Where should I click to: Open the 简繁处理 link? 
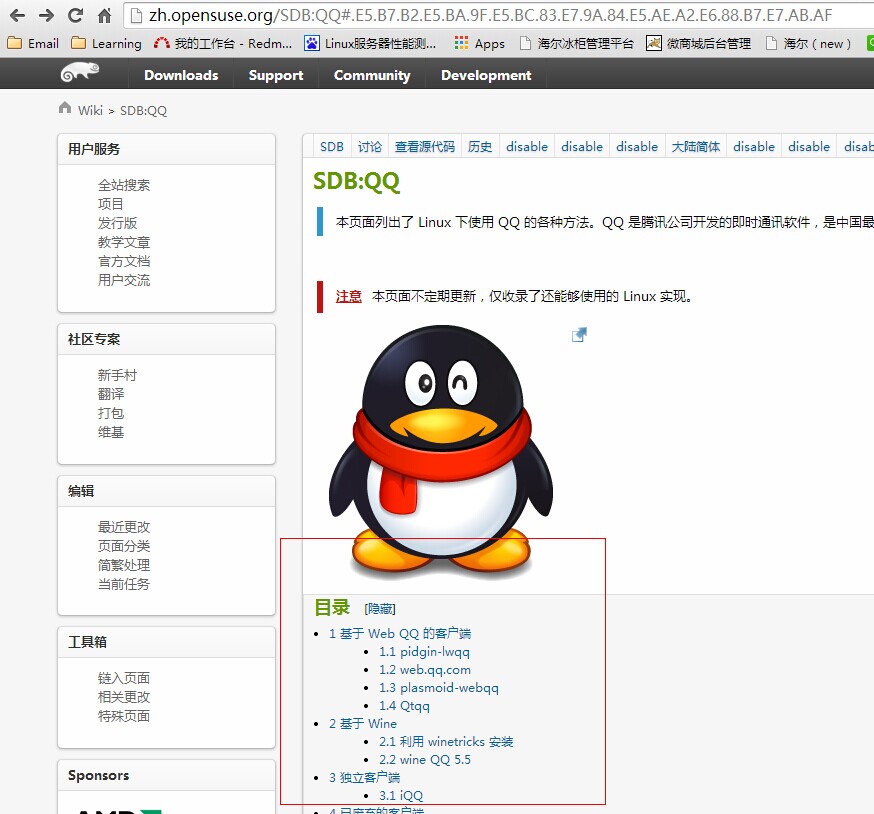(x=124, y=565)
